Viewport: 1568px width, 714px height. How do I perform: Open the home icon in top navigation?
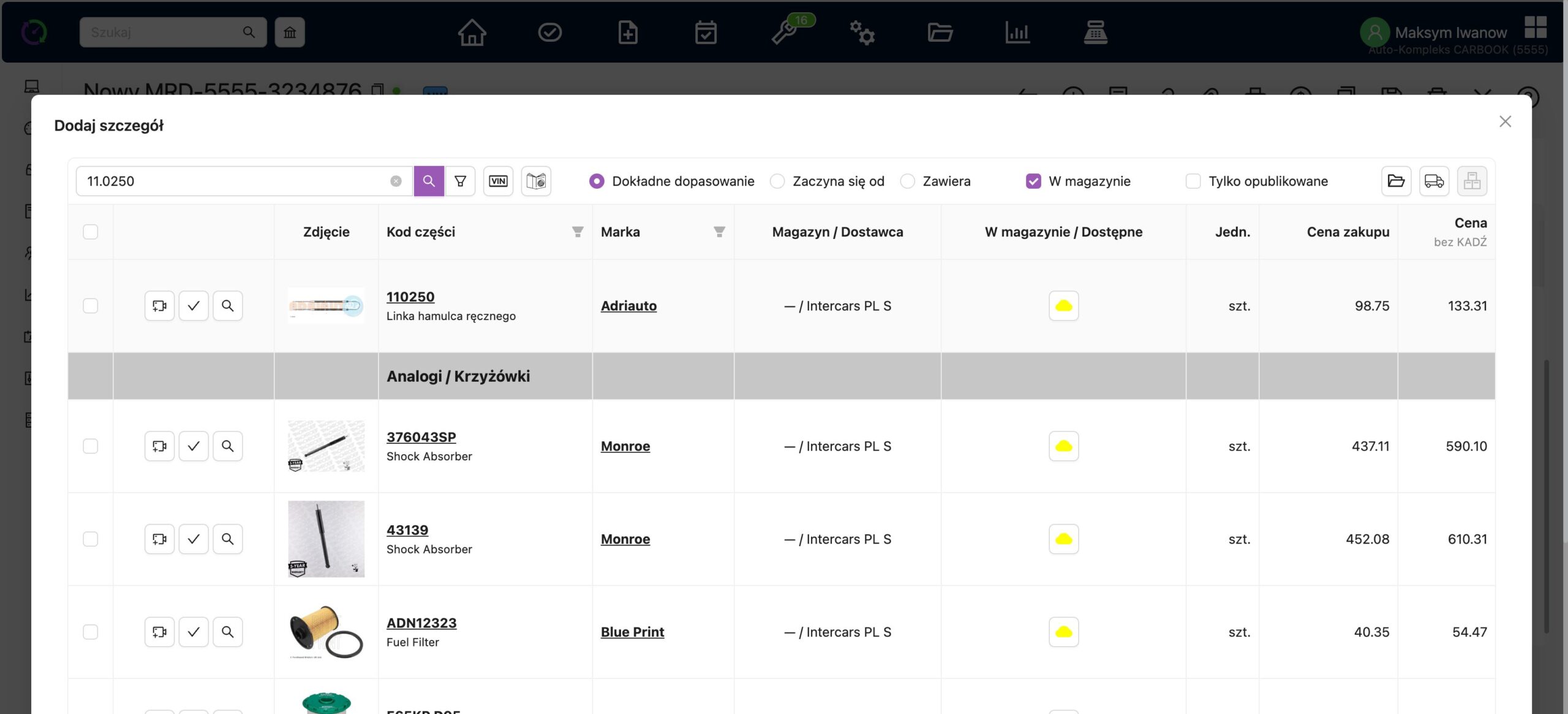coord(472,32)
